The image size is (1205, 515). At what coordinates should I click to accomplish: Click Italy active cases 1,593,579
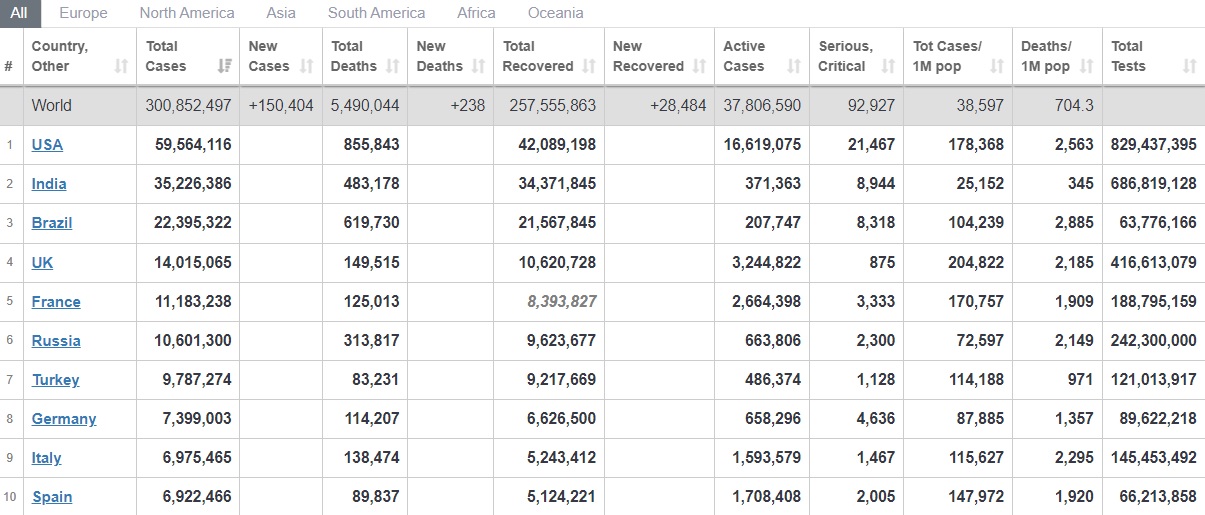(x=766, y=457)
